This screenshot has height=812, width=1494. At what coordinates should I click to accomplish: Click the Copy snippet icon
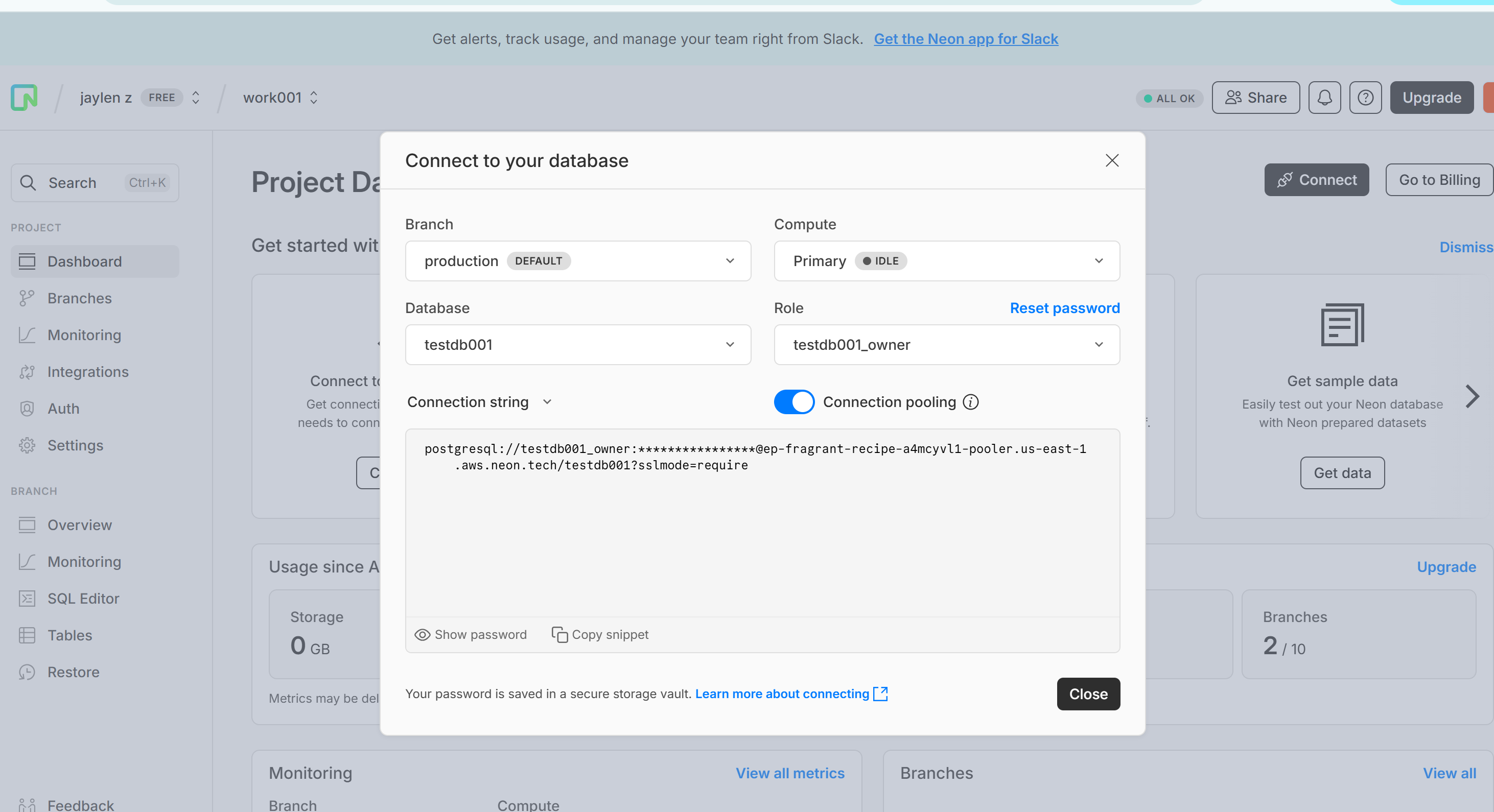pyautogui.click(x=559, y=635)
